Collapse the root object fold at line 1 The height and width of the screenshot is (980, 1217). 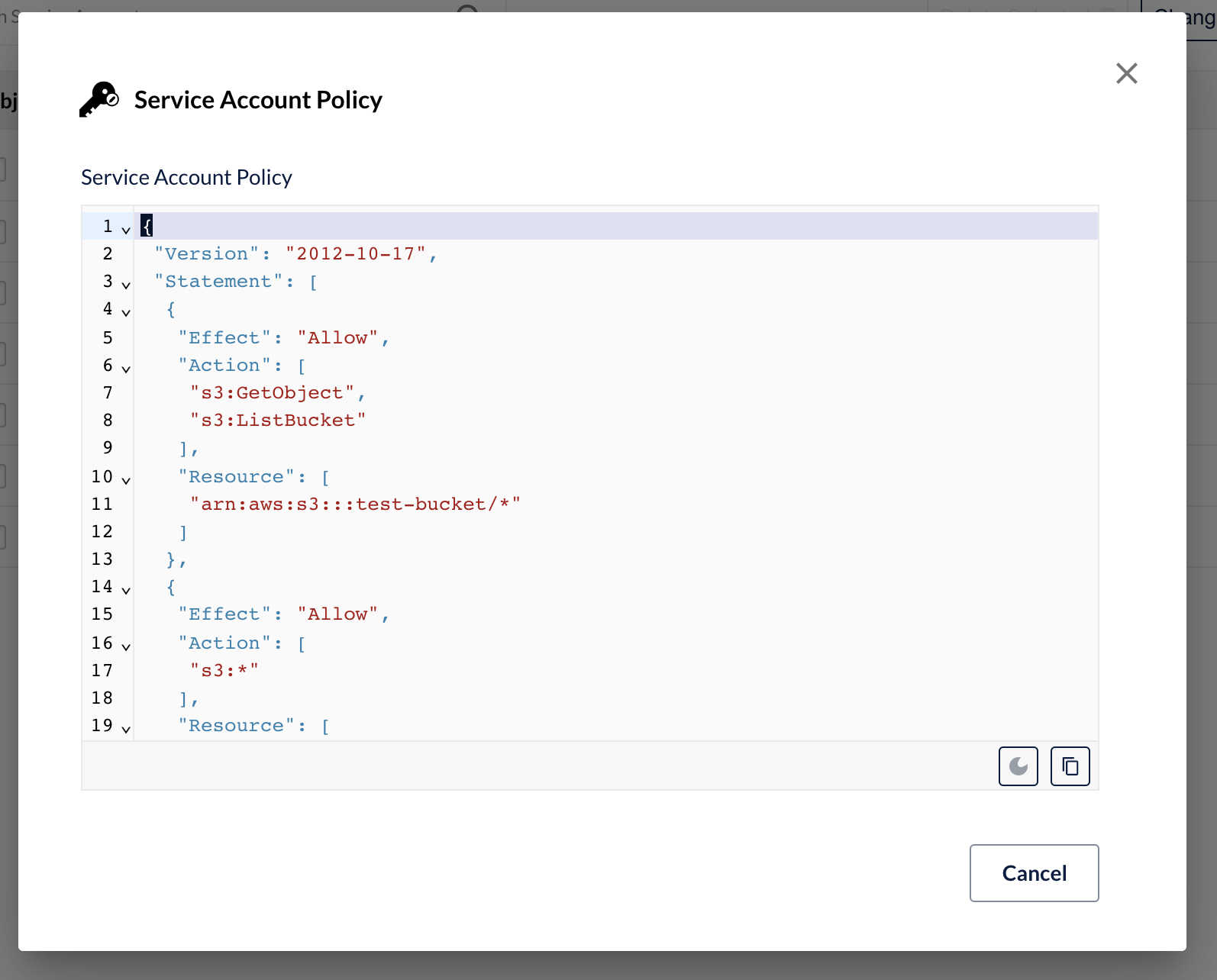point(126,229)
